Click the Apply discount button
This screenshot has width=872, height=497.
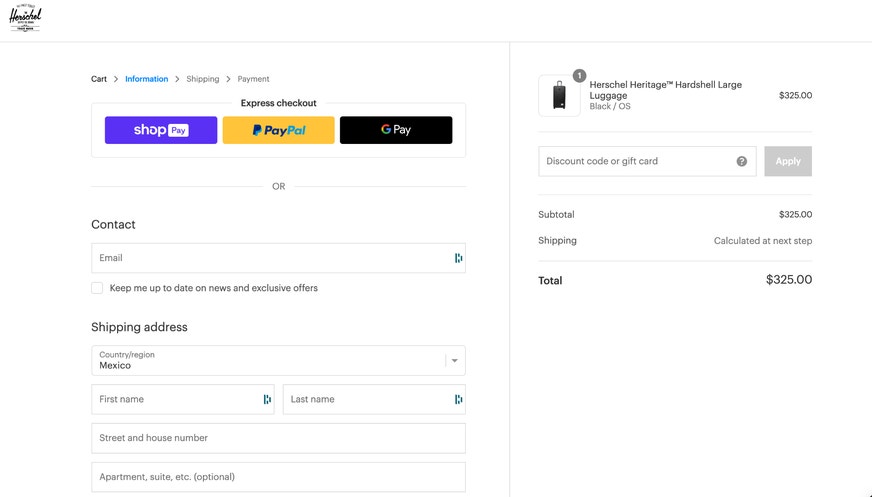(788, 161)
